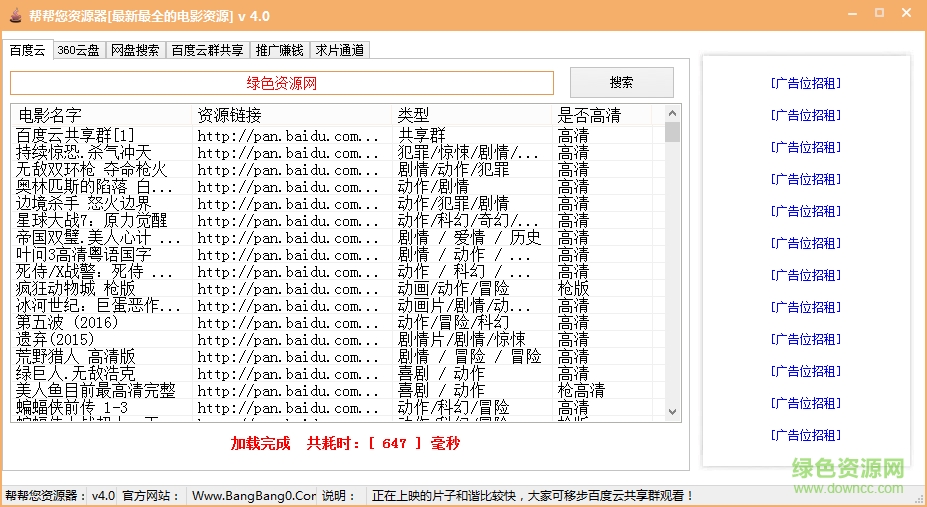The image size is (927, 507).
Task: Close the 帮帮您资源器 window
Action: [906, 13]
